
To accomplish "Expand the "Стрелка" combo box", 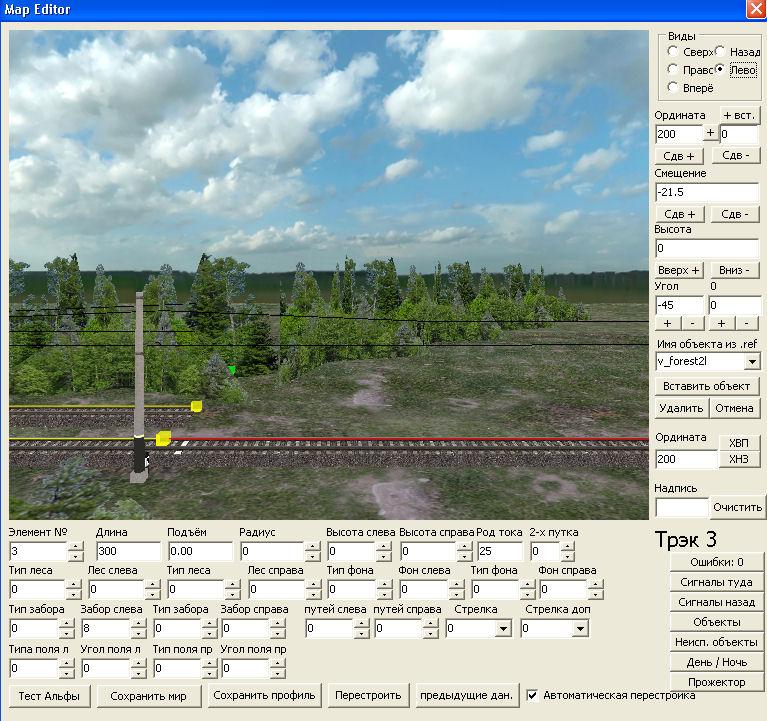I will (x=502, y=629).
